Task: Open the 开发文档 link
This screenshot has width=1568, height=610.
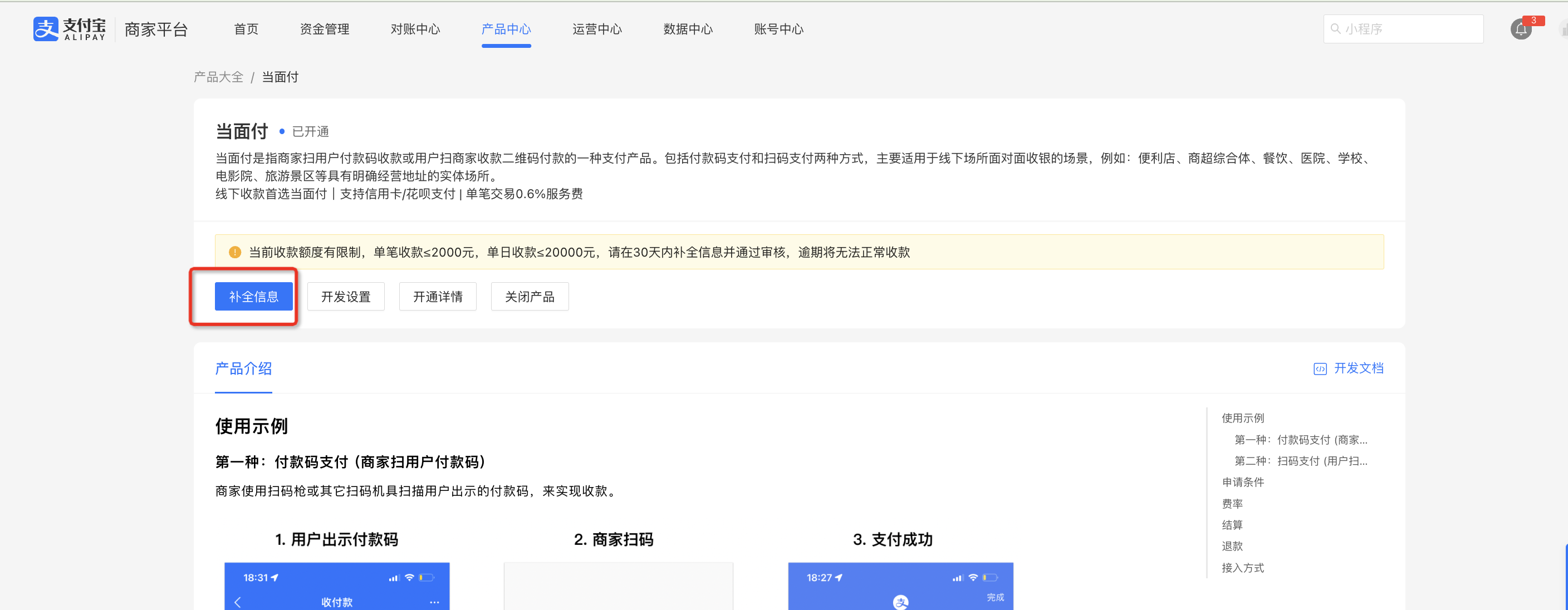Action: coord(1359,368)
